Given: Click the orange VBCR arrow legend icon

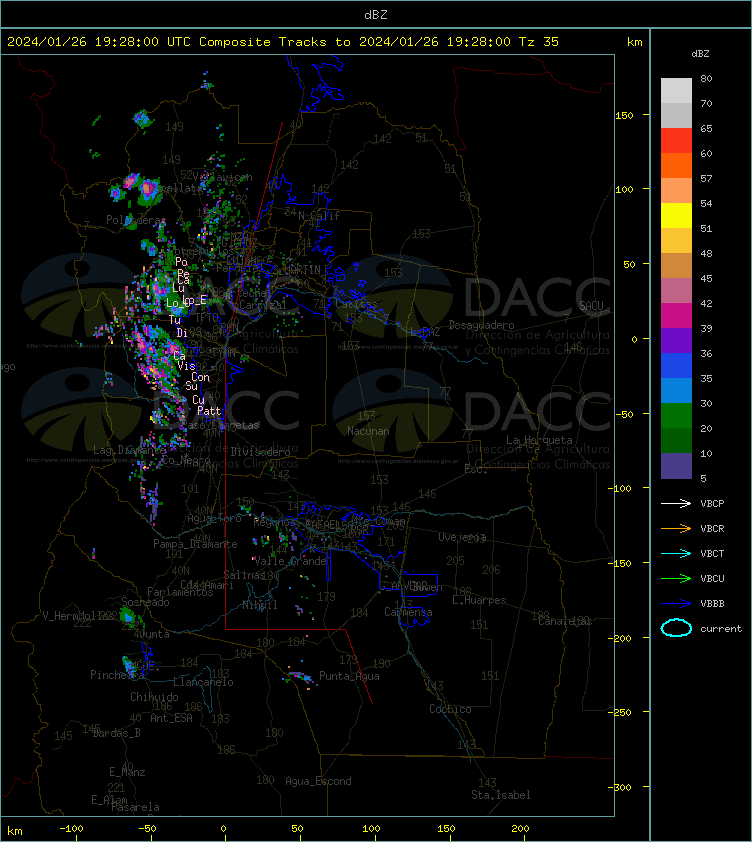Looking at the screenshot, I should coord(676,528).
